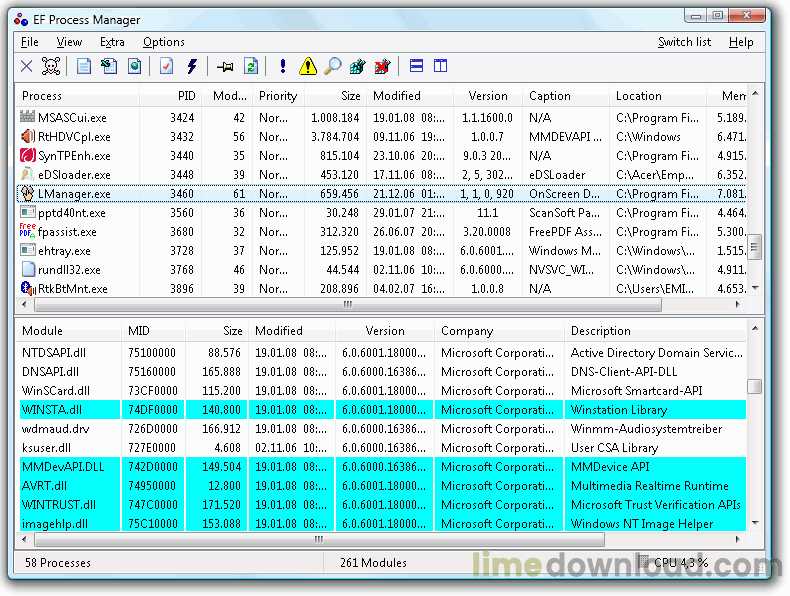Sort processes by Priority column header
The height and width of the screenshot is (596, 790).
tap(278, 96)
